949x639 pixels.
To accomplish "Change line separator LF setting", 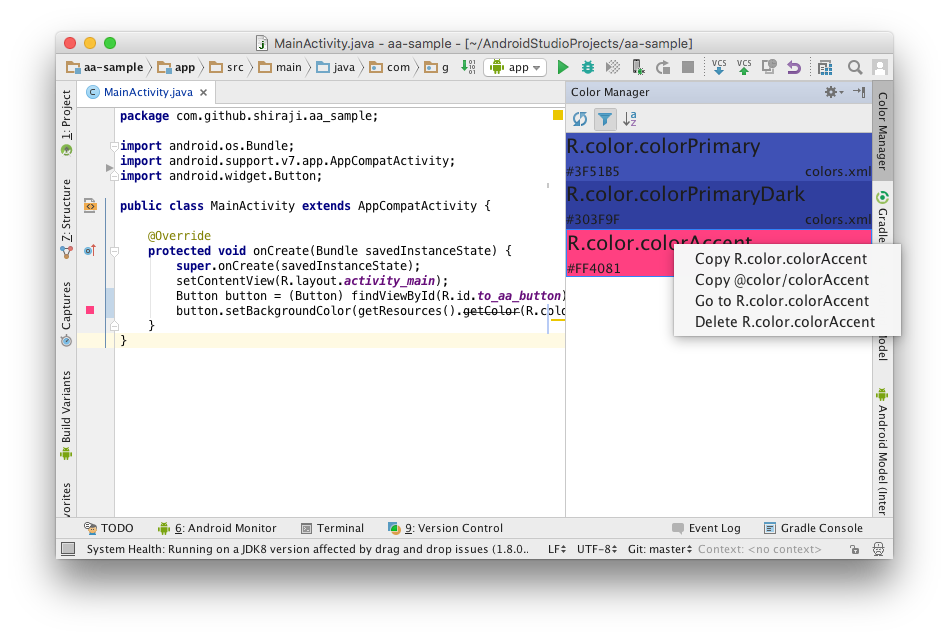I will (x=557, y=549).
